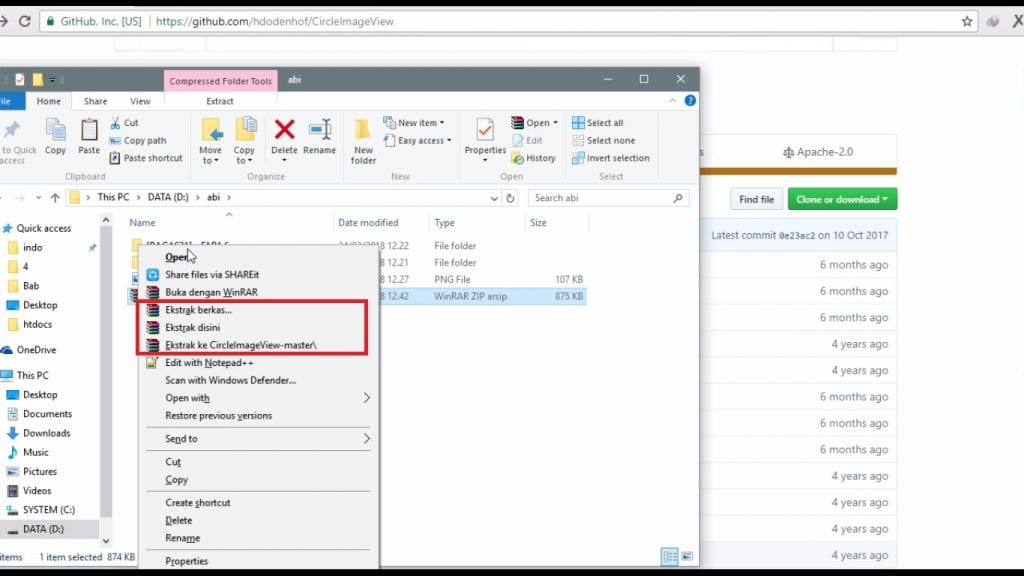Collapse the ribbon with the chevron arrow
The image size is (1024, 576).
673,101
